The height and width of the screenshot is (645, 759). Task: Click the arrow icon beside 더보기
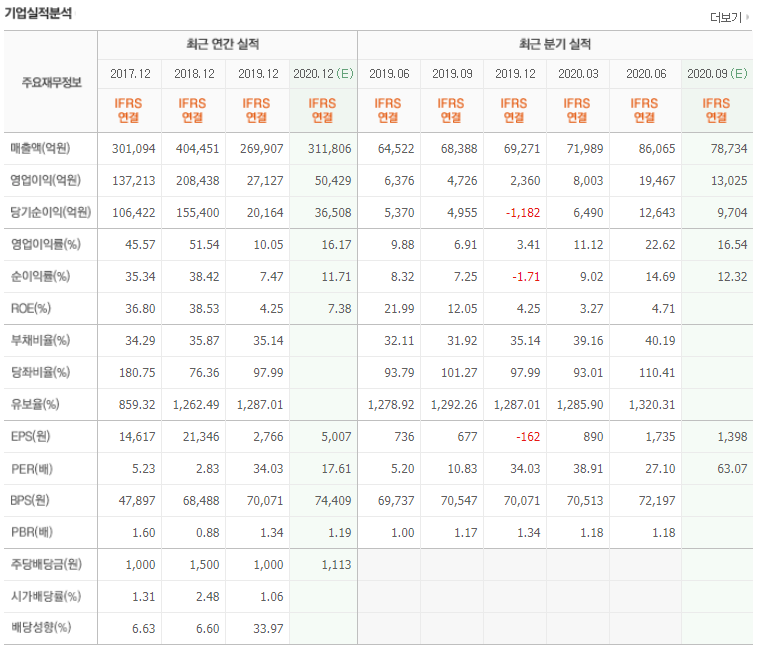(747, 17)
